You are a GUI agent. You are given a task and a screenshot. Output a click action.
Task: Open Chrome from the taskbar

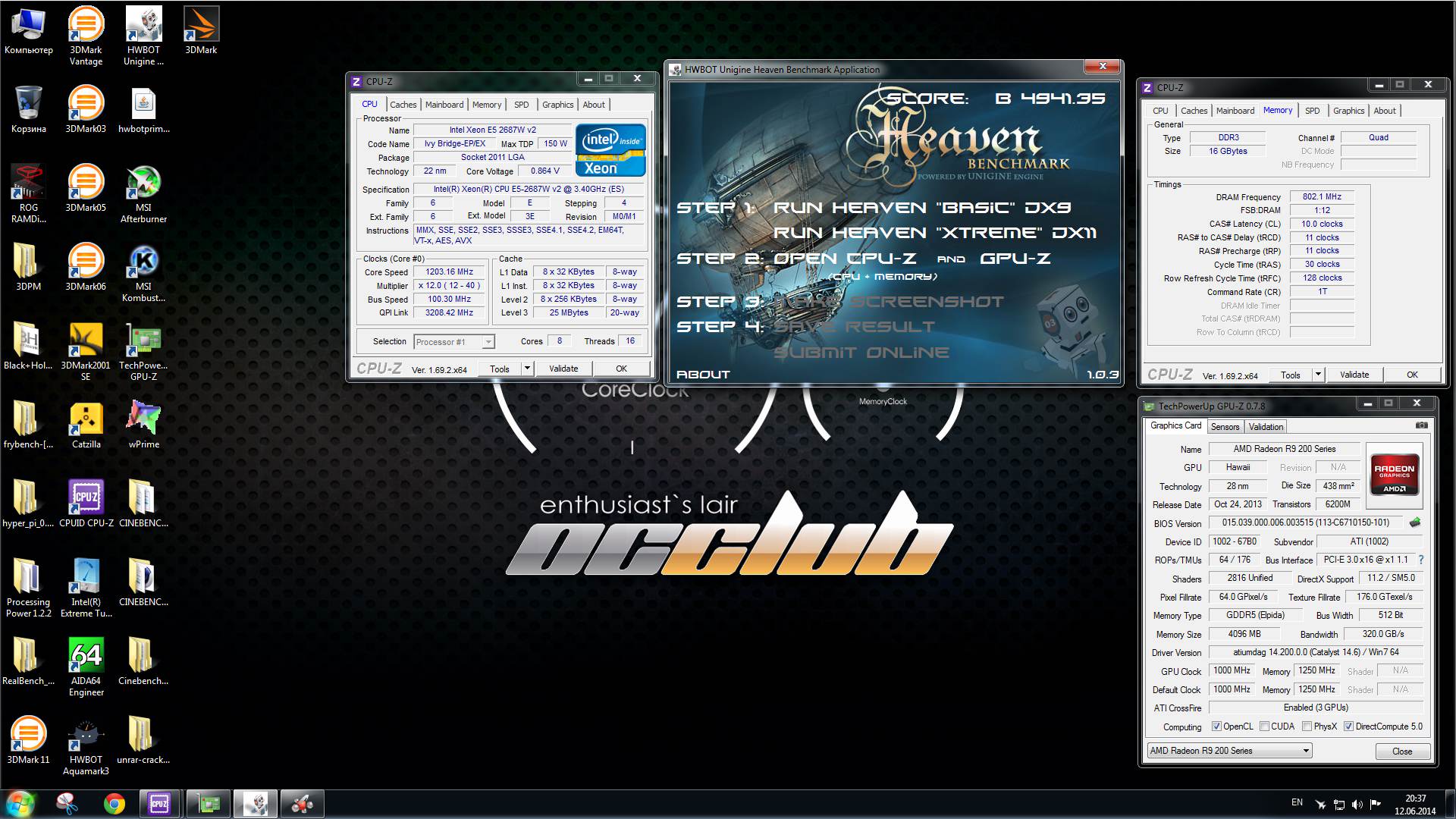115,804
